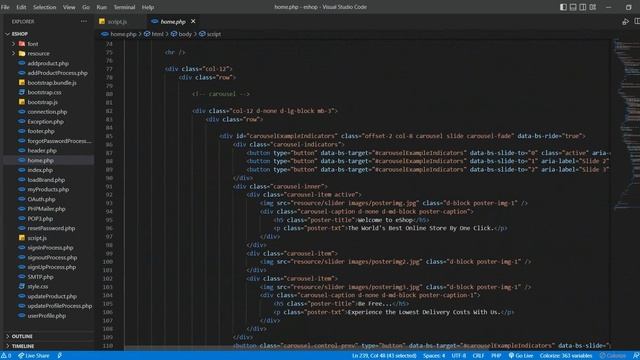Open OAuth.php file

(41, 199)
